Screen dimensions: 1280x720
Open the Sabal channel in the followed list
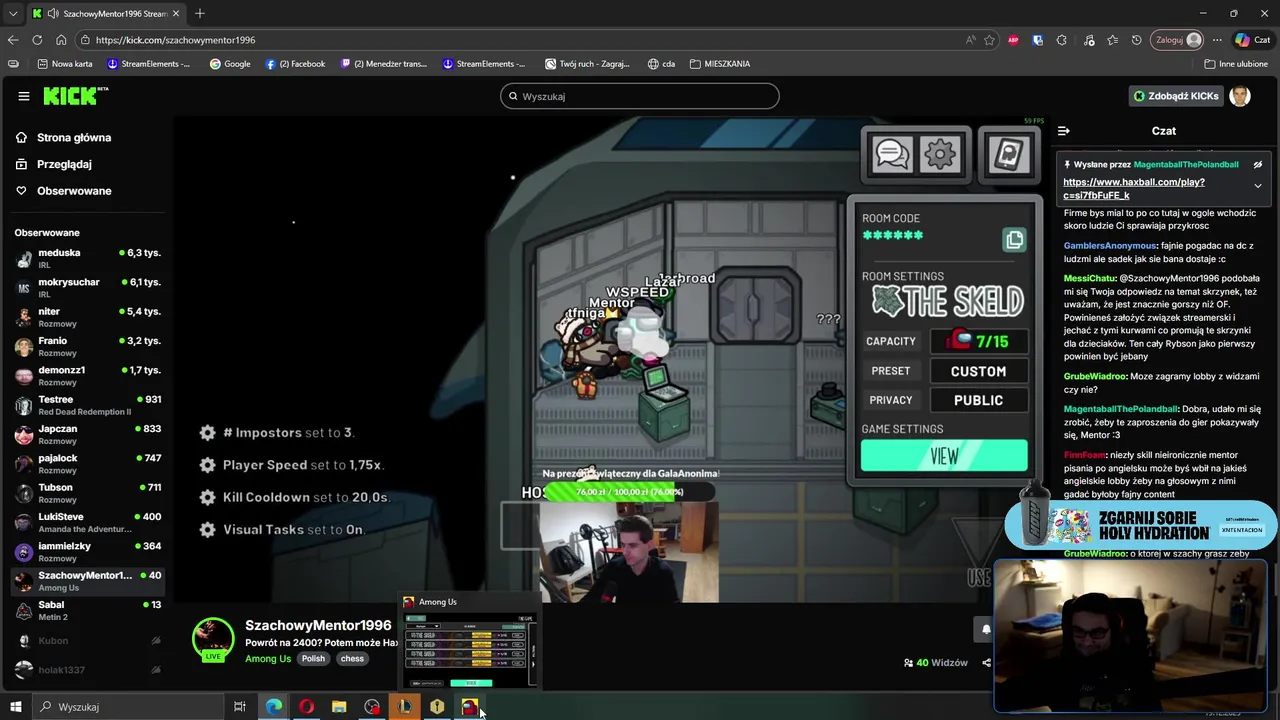tap(88, 610)
